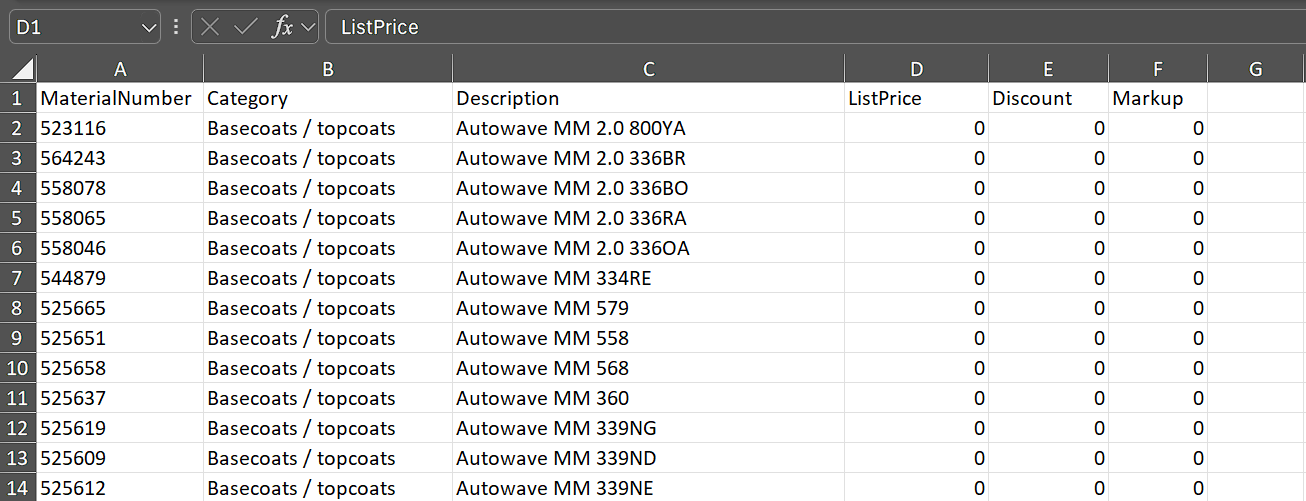The image size is (1306, 501).
Task: Click cell Autowave MM 2.0 336BO
Action: click(x=648, y=188)
